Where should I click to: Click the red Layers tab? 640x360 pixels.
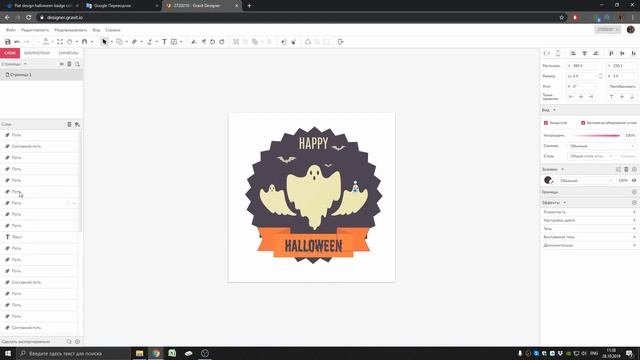point(10,53)
